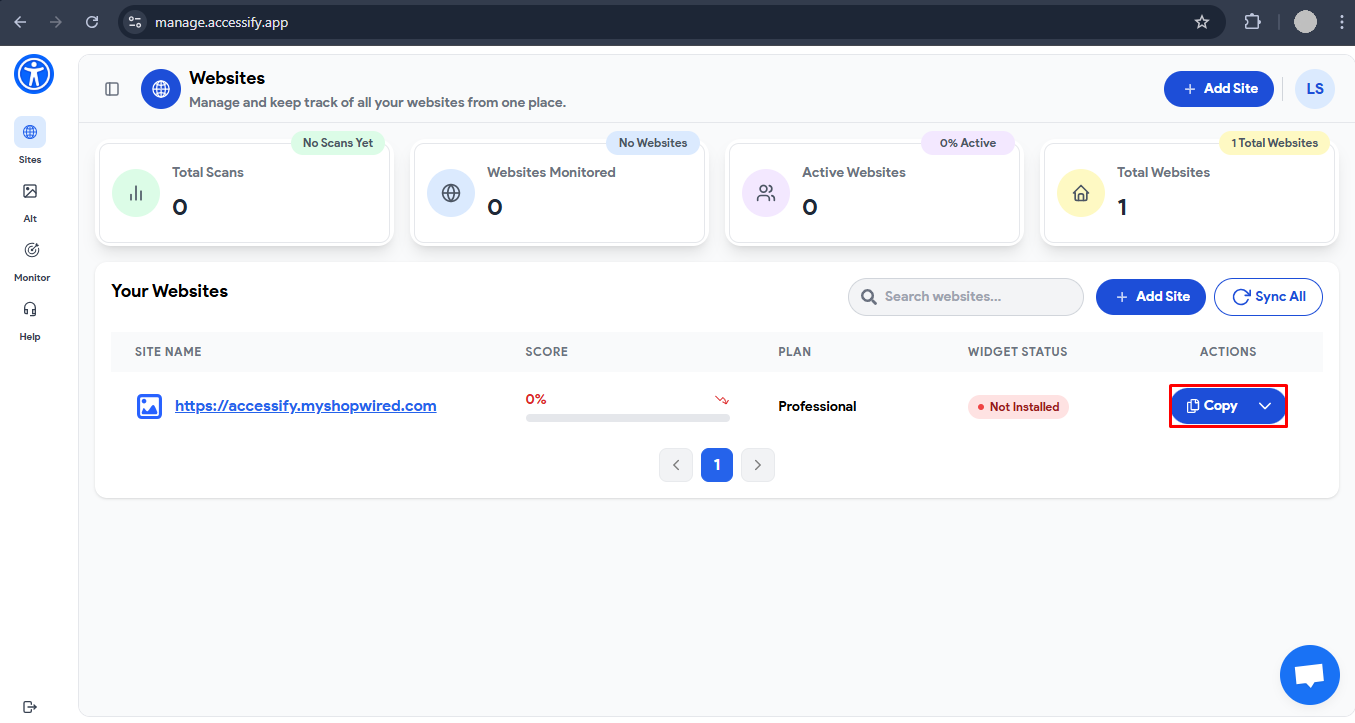Select the Monitor icon in the sidebar

tap(29, 251)
